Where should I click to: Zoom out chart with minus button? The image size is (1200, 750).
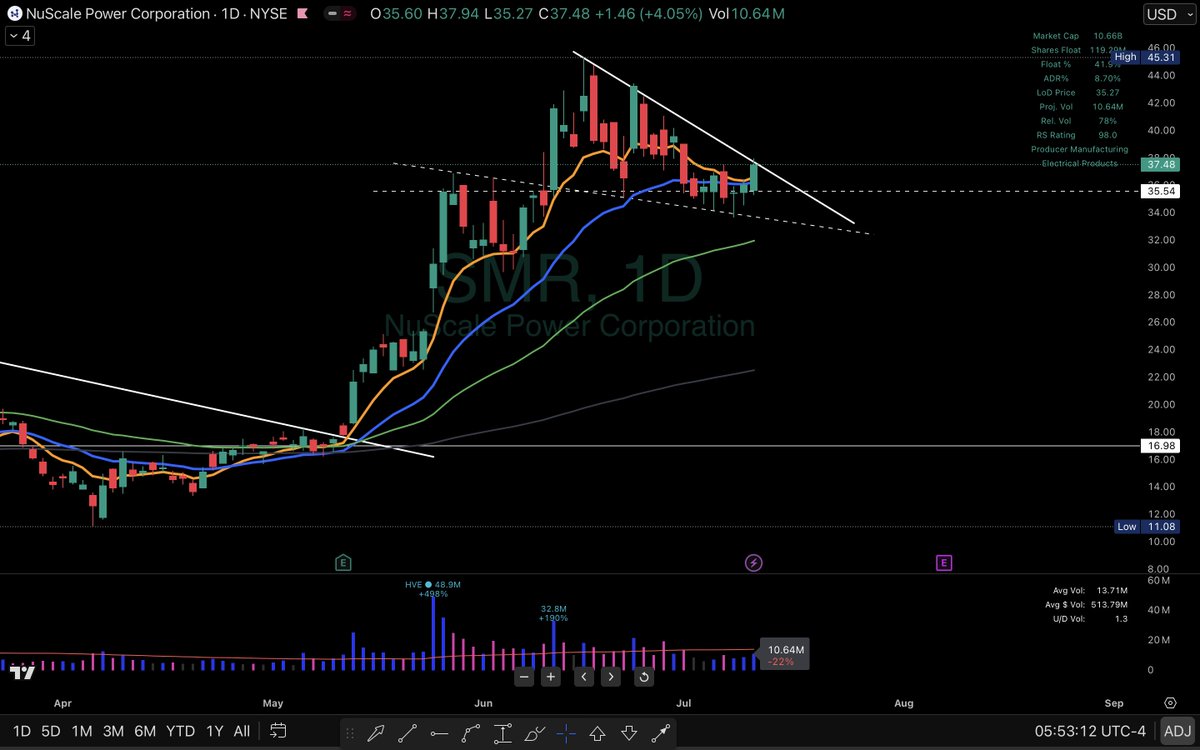523,677
